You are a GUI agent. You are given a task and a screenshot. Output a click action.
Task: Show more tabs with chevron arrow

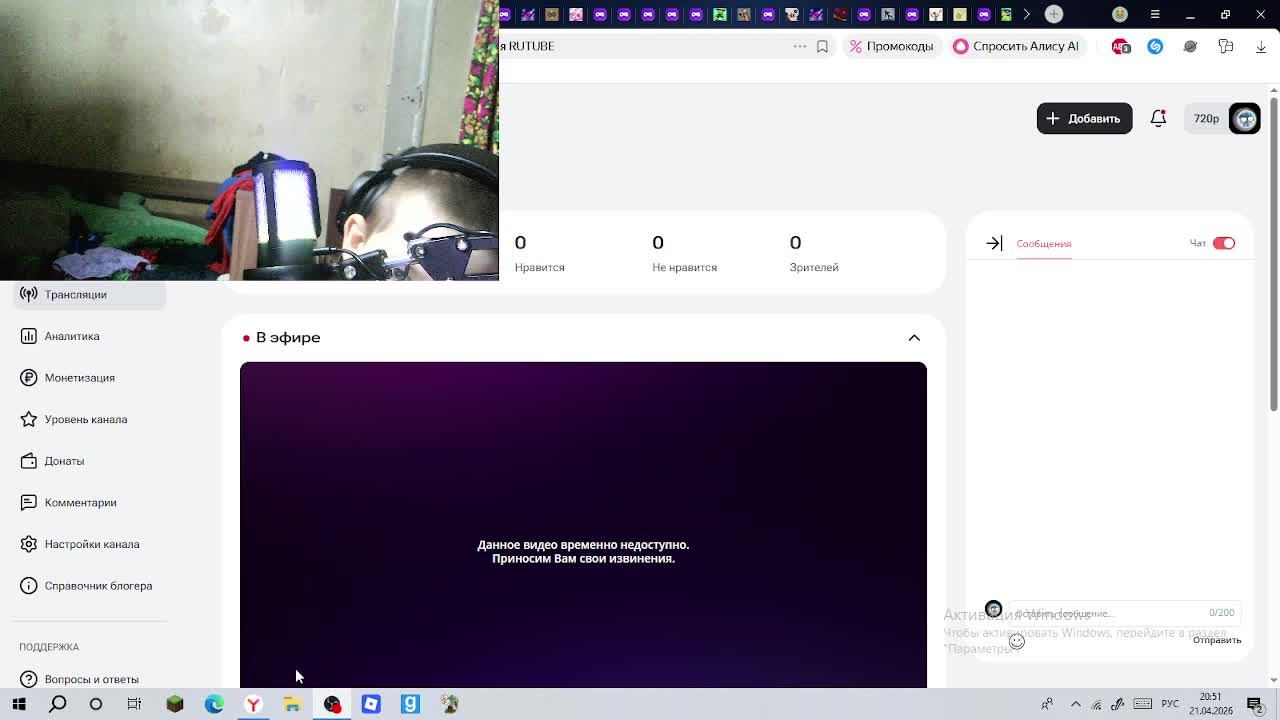tap(1027, 14)
